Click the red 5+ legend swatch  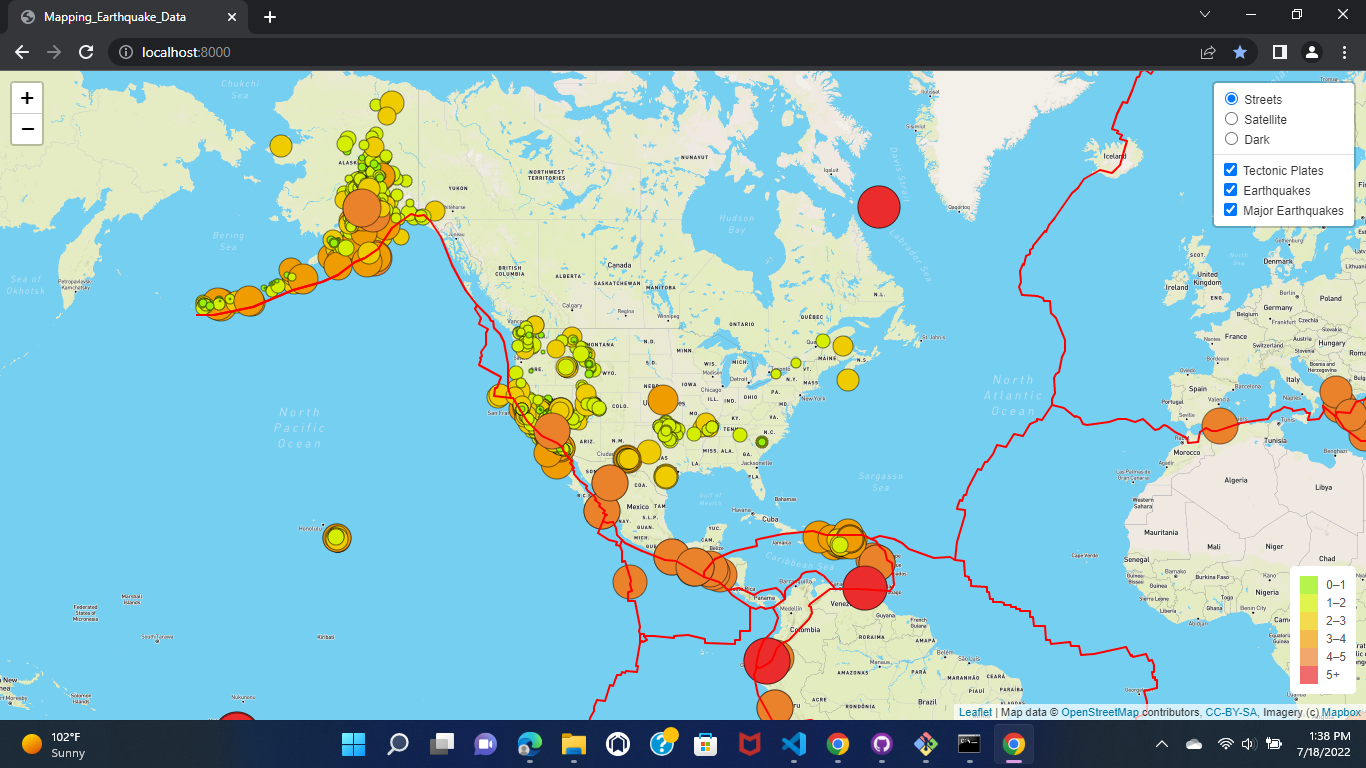click(x=1310, y=675)
